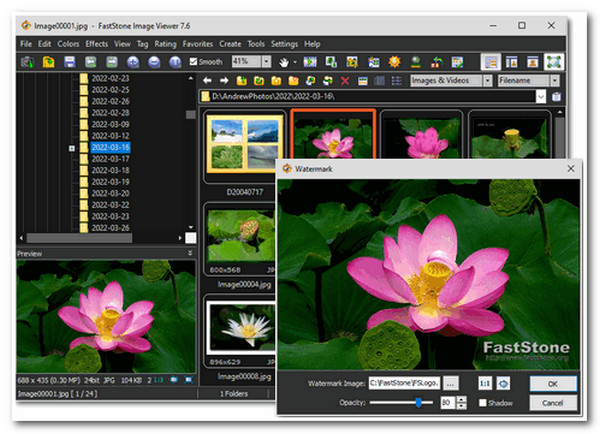Screen dimensions: 600x434
Task: Click the Save (floppy disk) toolbar icon
Action: (x=69, y=62)
